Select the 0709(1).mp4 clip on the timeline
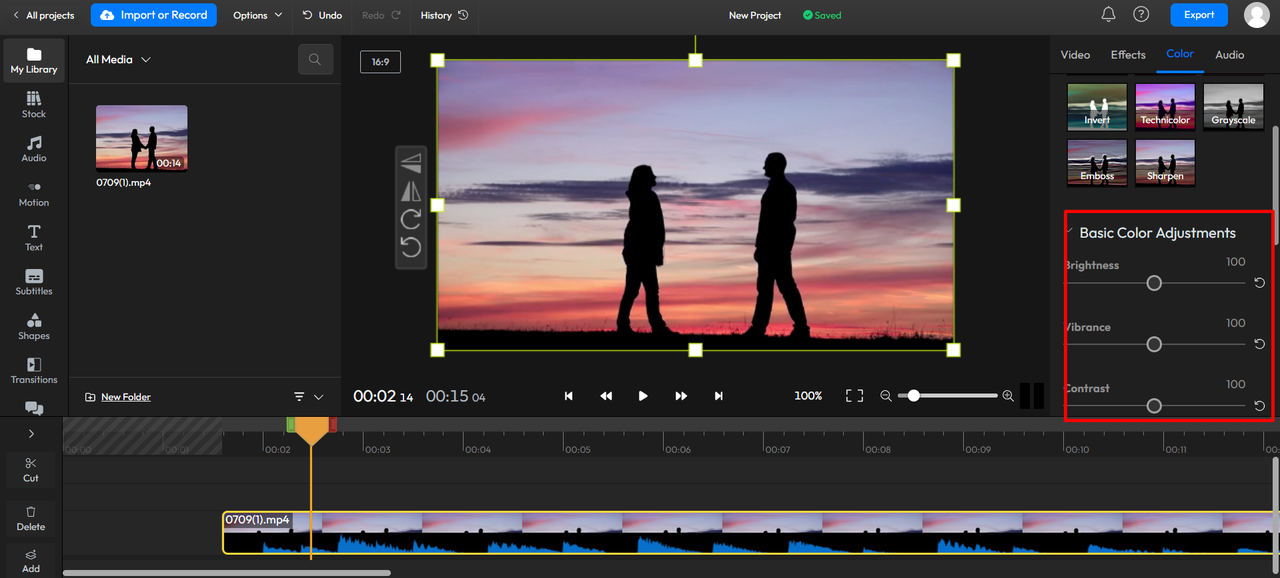This screenshot has height=578, width=1280. pyautogui.click(x=750, y=533)
